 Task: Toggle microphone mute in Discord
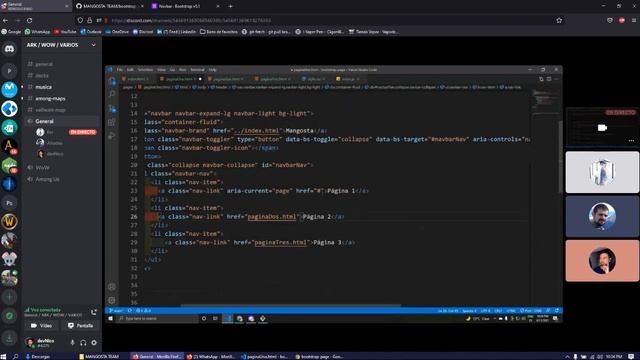coord(72,342)
